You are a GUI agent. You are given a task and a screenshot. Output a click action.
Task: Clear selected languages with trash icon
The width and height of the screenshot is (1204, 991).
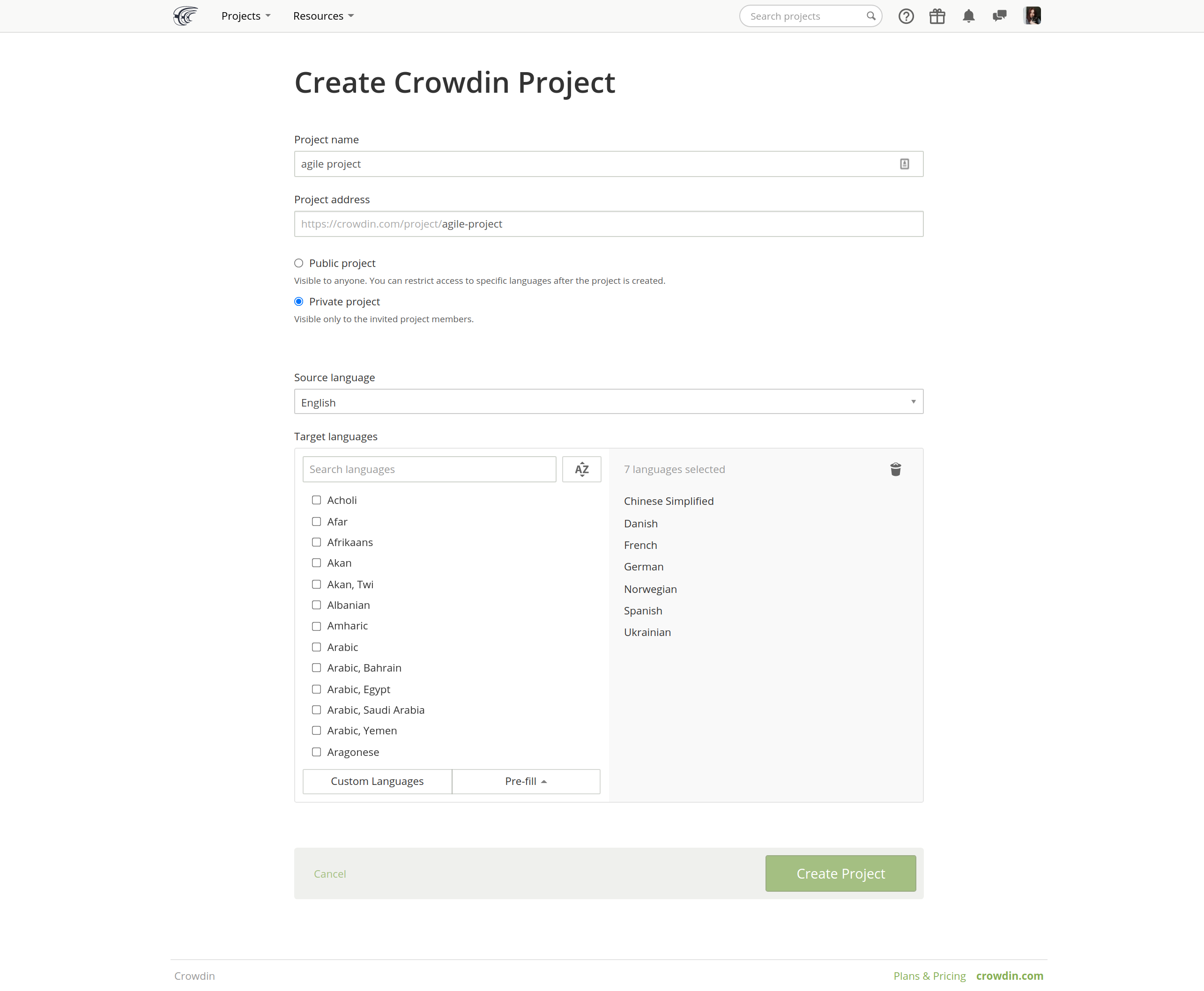(x=895, y=469)
